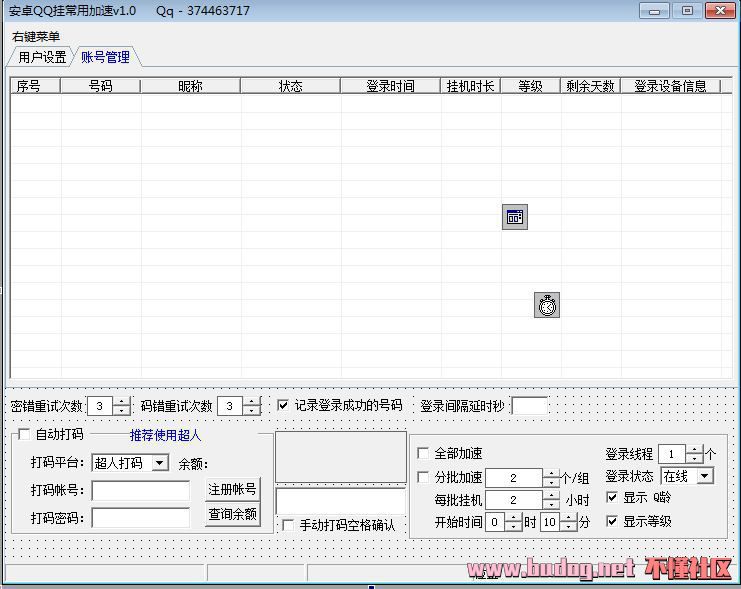Switch to the 账号管理 tab

pos(105,57)
